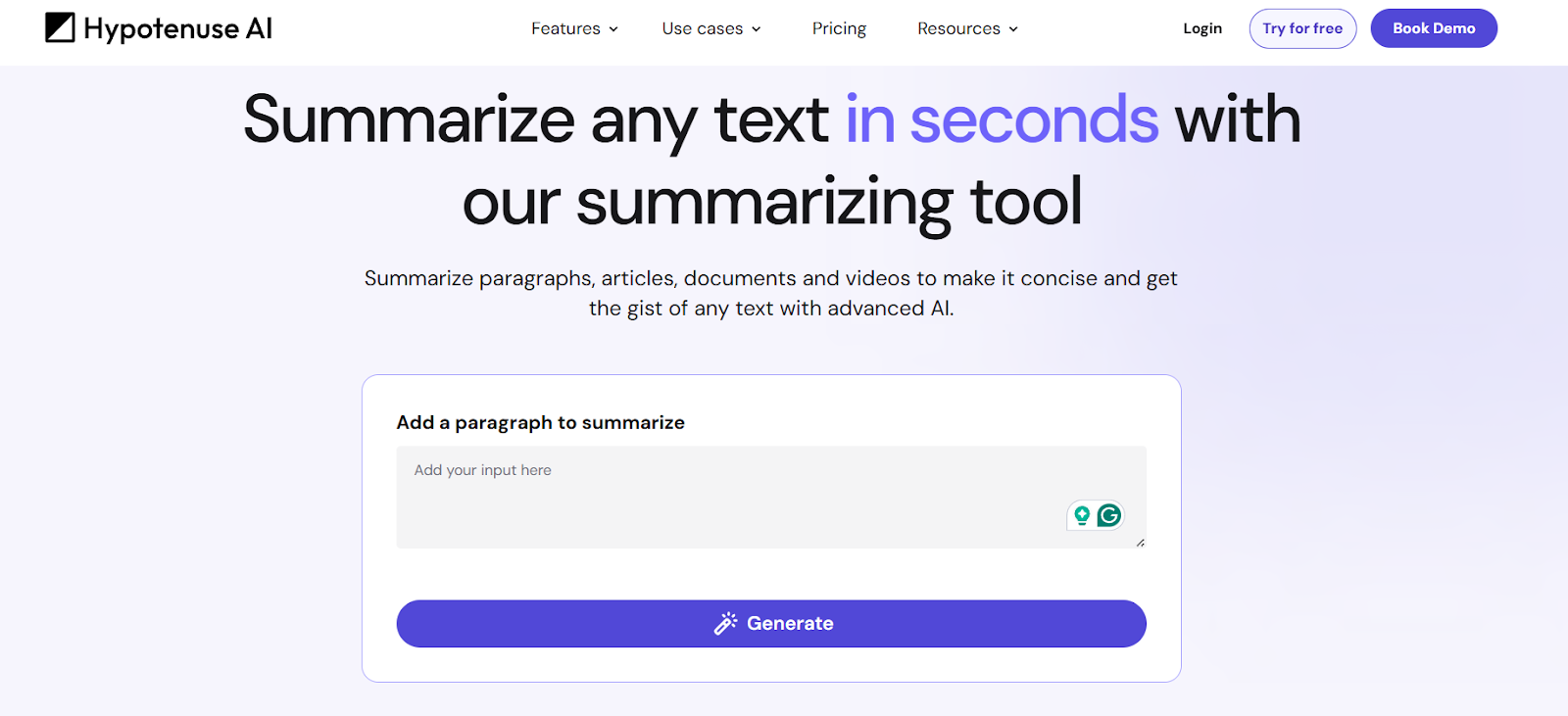Click the Login link

pyautogui.click(x=1201, y=28)
